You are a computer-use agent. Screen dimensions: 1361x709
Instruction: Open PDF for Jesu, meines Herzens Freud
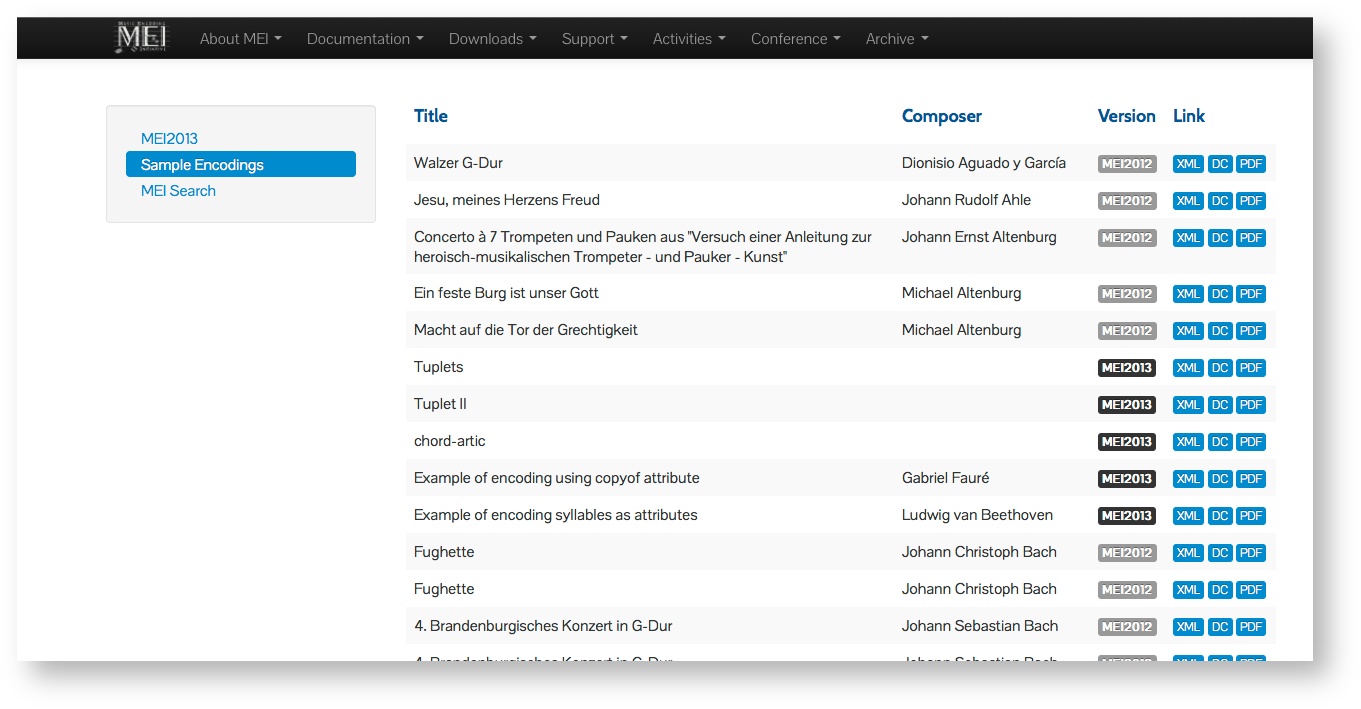[1250, 201]
